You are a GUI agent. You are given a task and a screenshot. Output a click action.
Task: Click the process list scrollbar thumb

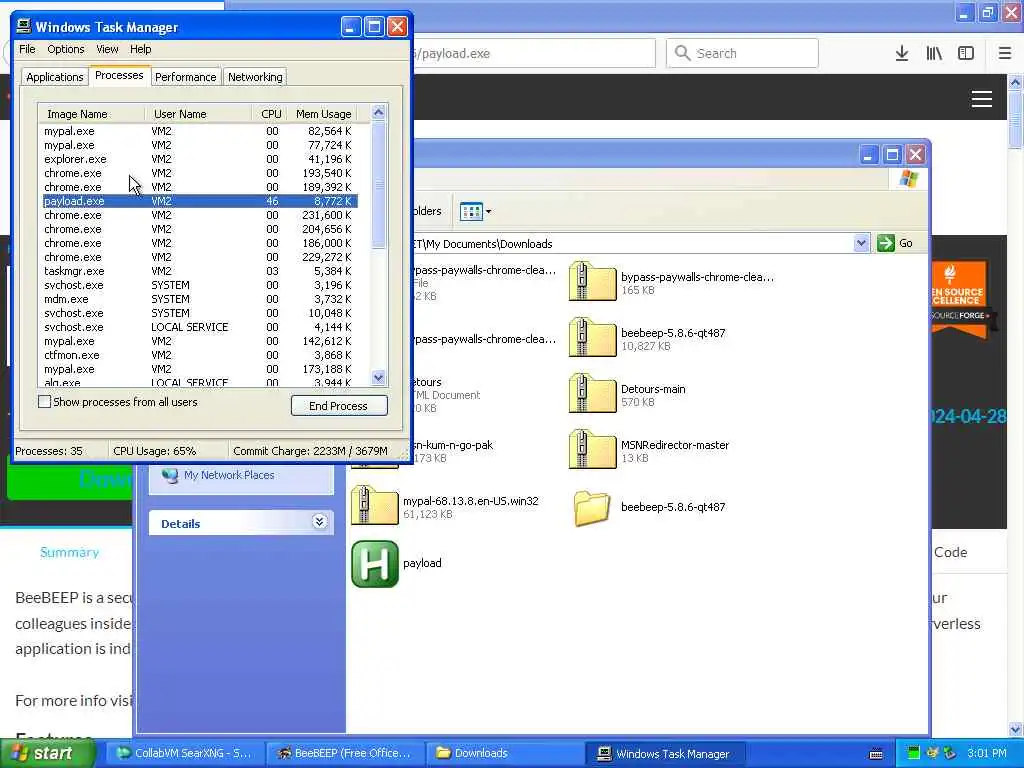[x=379, y=185]
